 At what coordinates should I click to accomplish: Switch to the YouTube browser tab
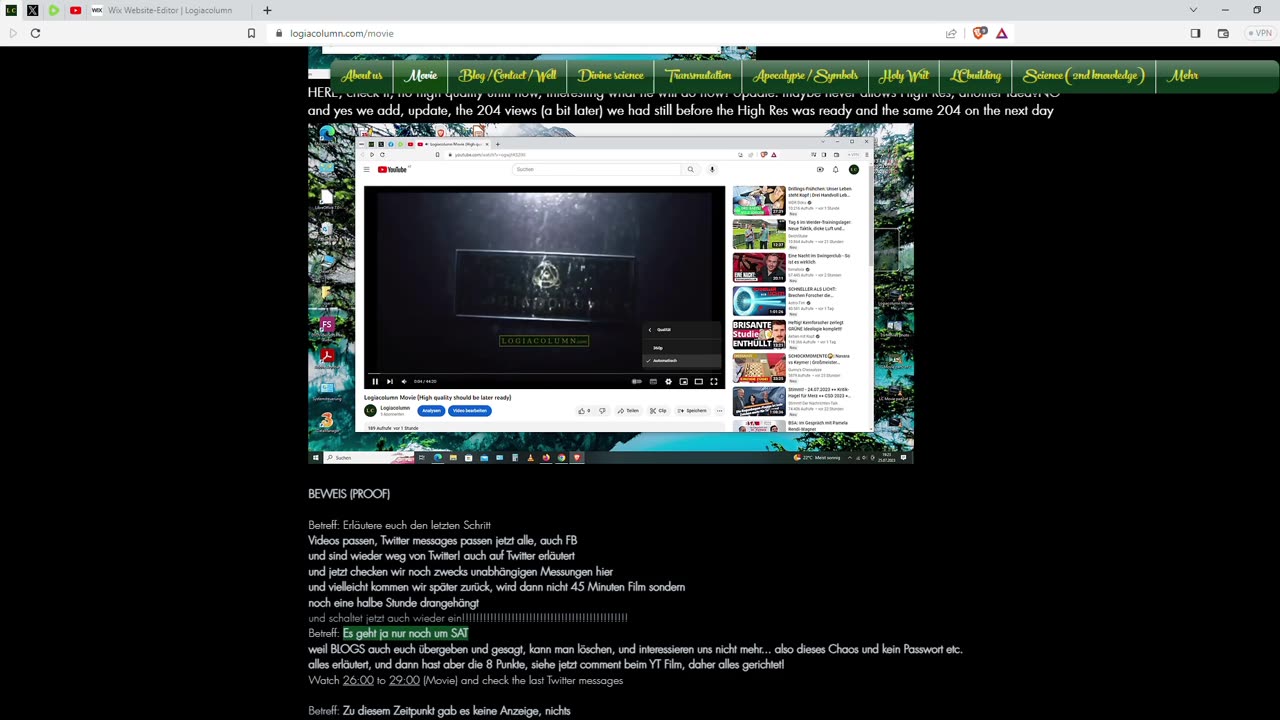click(x=75, y=10)
